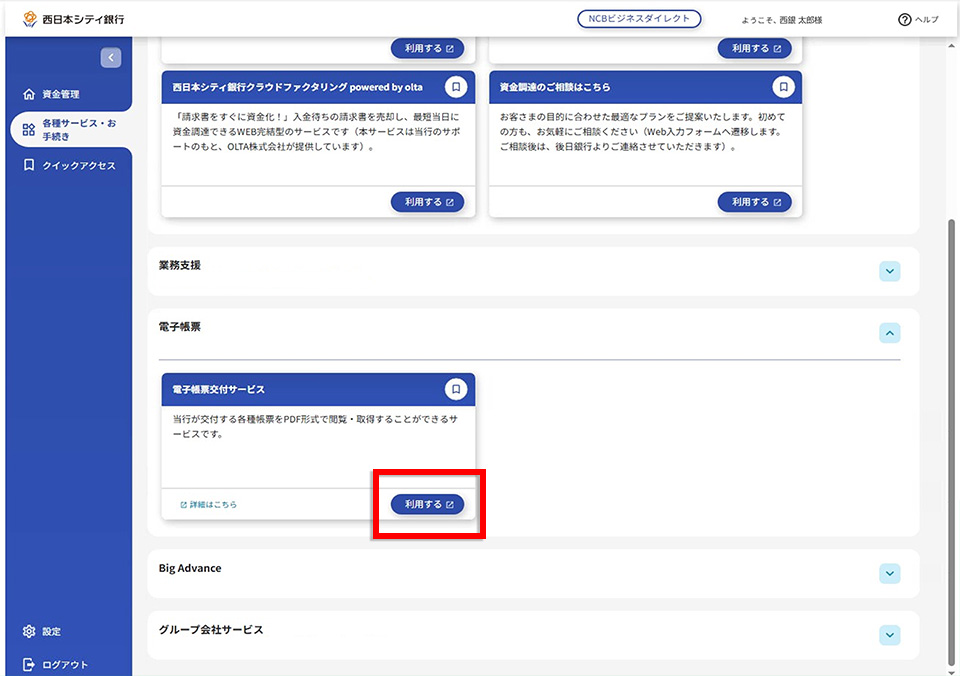Screen dimensions: 960x676
Task: Open the 詳細はこちら link
Action: click(x=208, y=505)
